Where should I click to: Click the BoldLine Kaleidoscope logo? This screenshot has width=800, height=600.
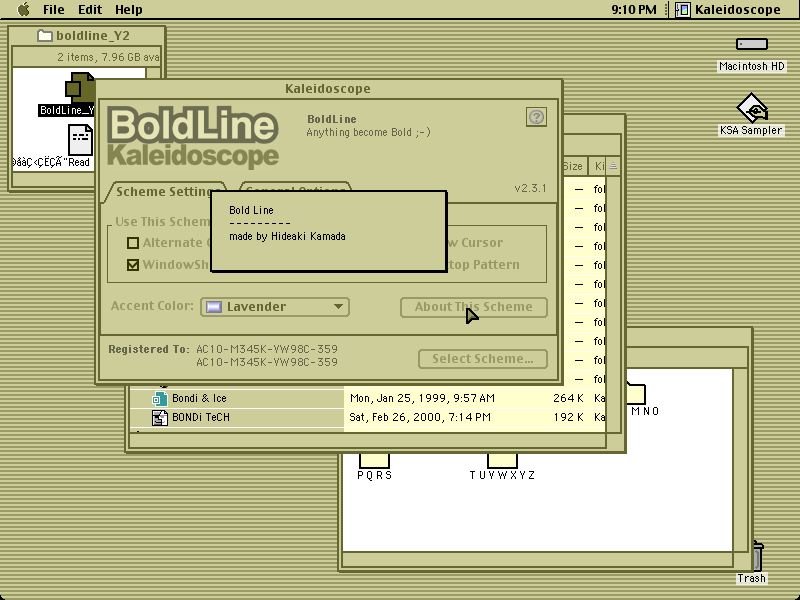[193, 138]
